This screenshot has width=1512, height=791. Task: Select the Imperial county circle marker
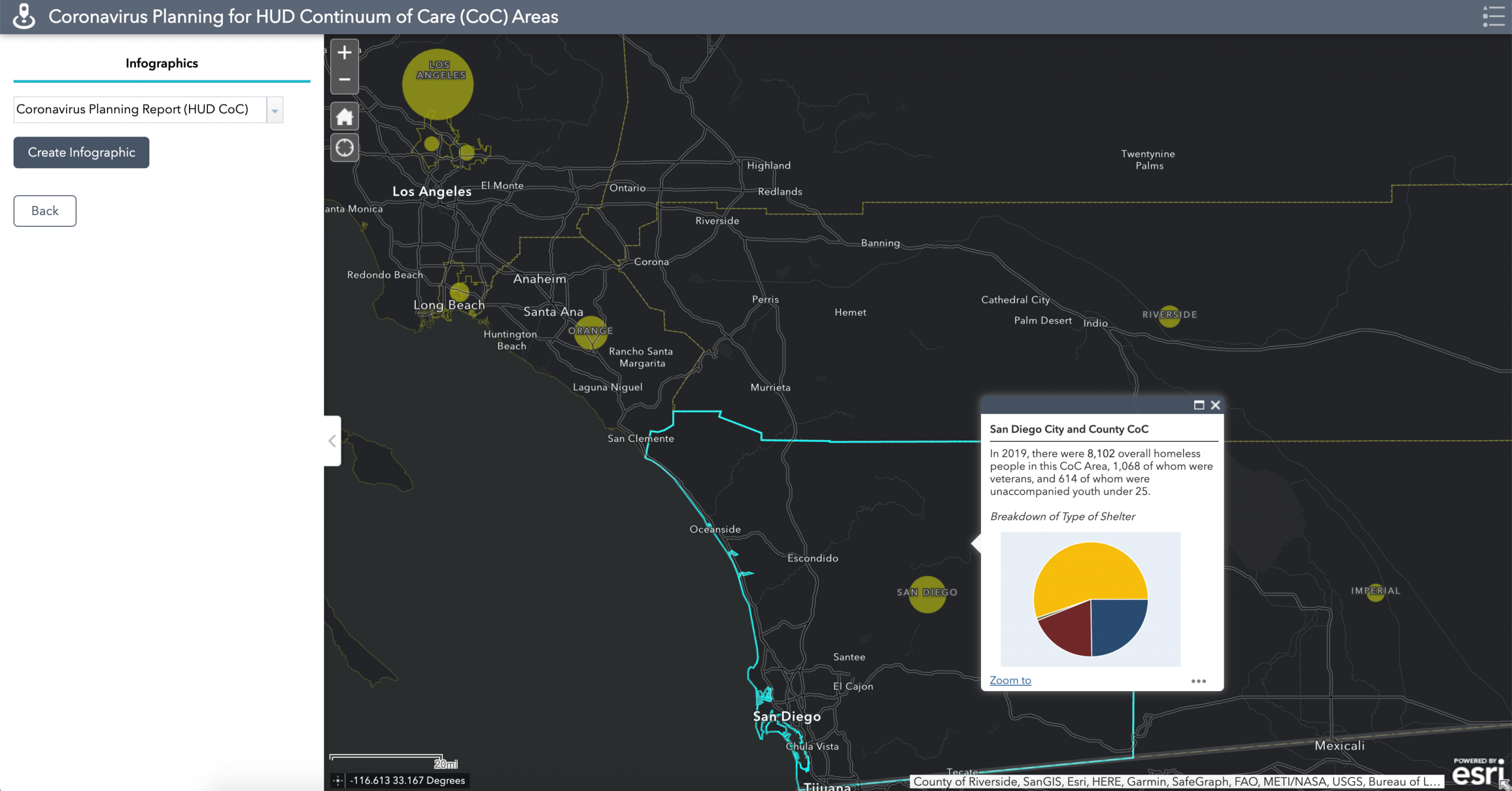[1376, 592]
